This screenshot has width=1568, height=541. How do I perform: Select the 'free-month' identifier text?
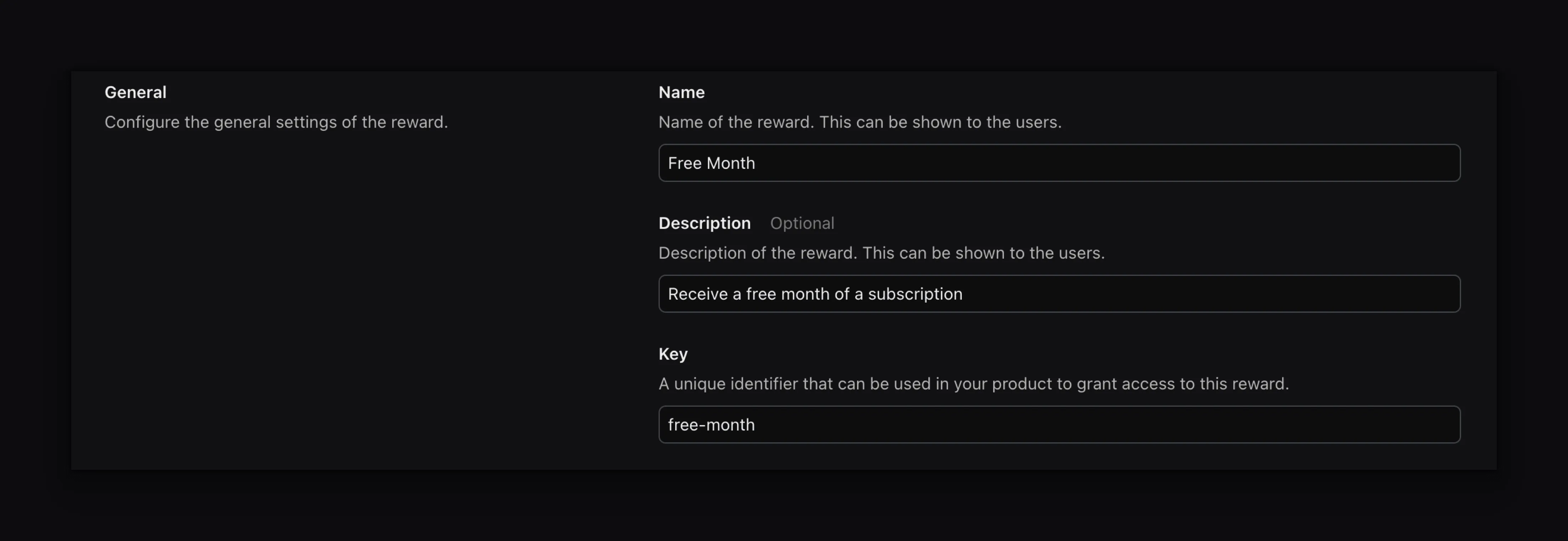coord(711,424)
